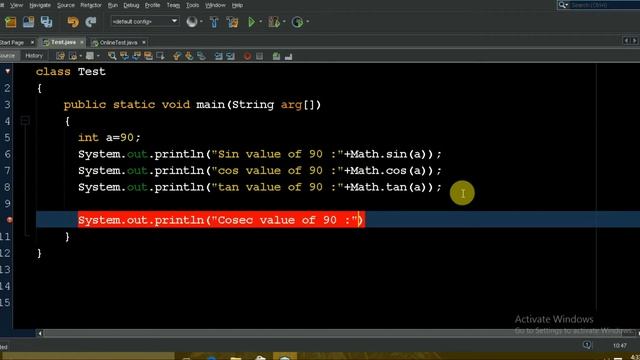Viewport: 640px width, 360px height.
Task: Open the Navigate menu
Action: point(40,5)
